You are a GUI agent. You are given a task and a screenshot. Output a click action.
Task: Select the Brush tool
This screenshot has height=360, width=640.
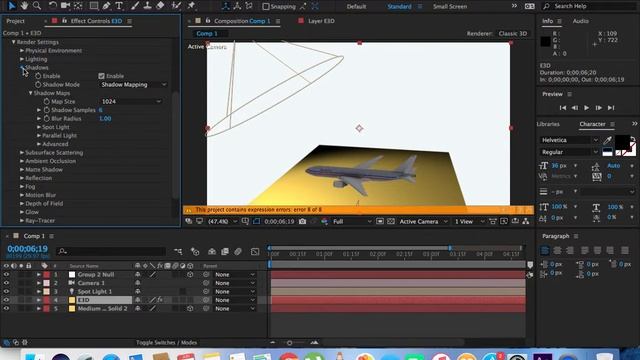135,6
